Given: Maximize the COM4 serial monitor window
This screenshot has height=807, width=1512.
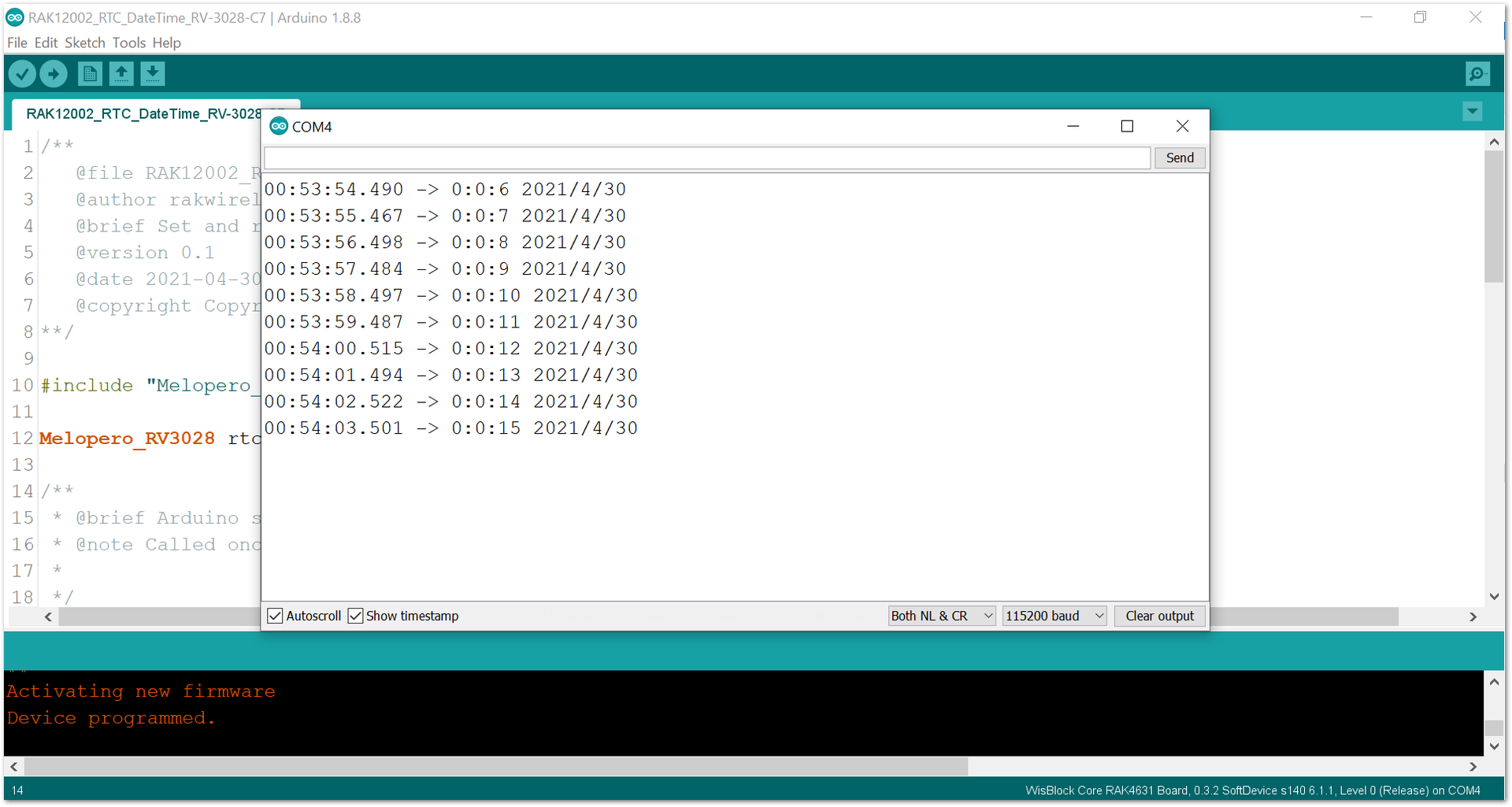Looking at the screenshot, I should coord(1127,126).
